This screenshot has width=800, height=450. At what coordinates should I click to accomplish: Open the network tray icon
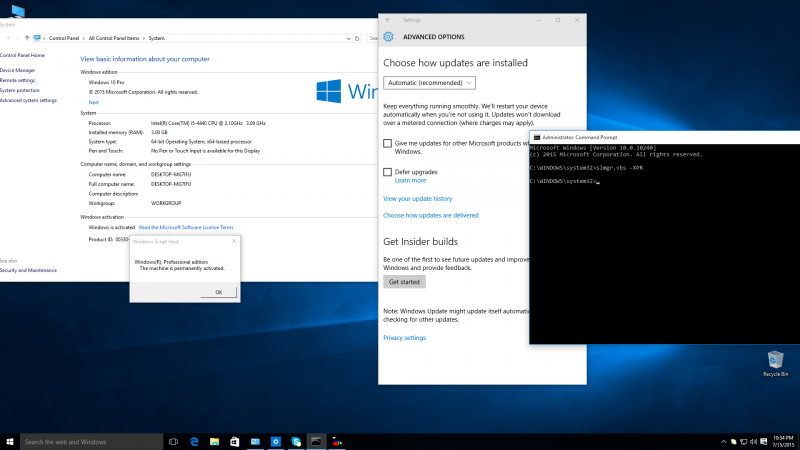click(x=743, y=442)
